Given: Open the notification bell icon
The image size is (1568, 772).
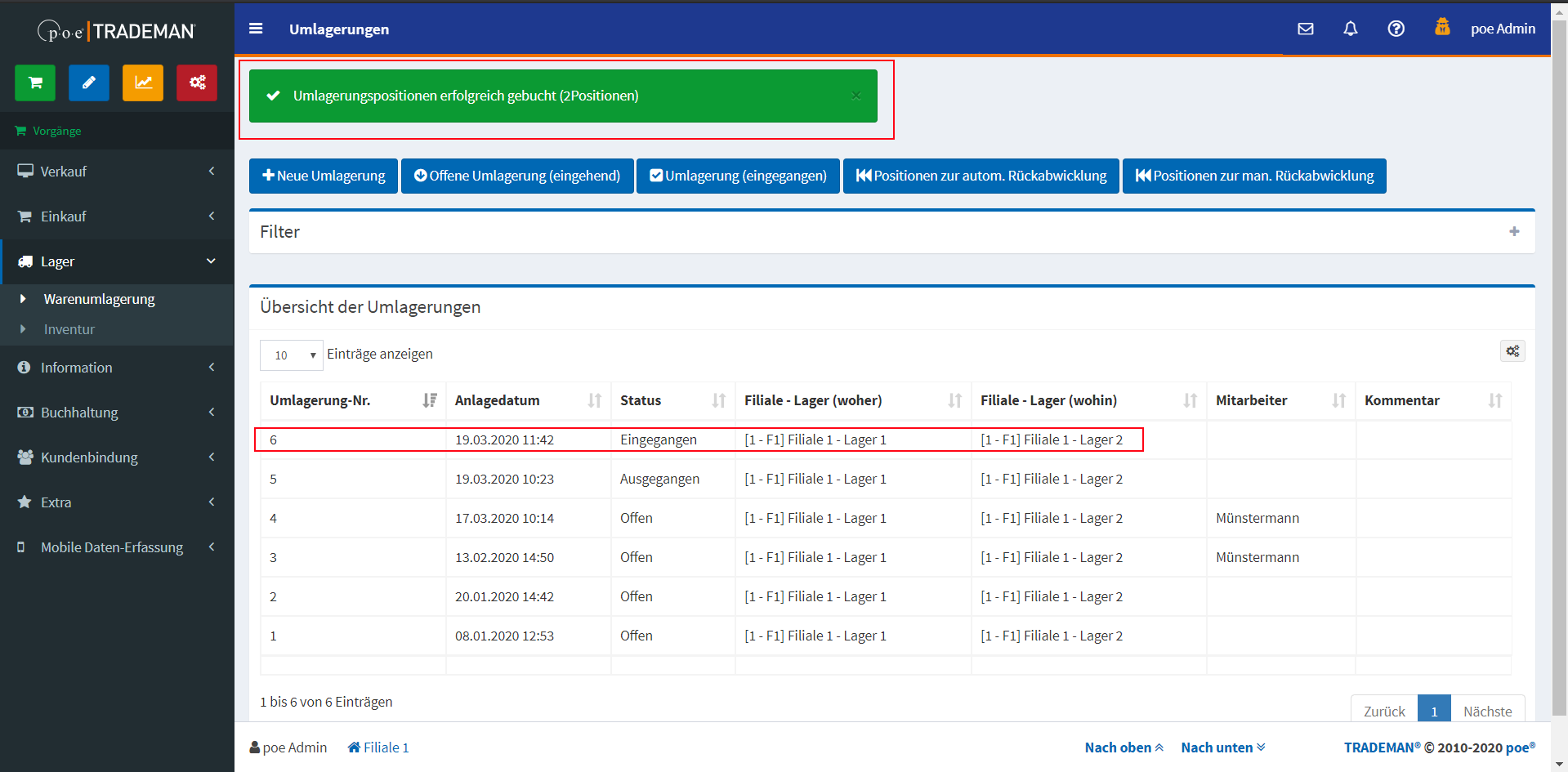Looking at the screenshot, I should coord(1351,29).
